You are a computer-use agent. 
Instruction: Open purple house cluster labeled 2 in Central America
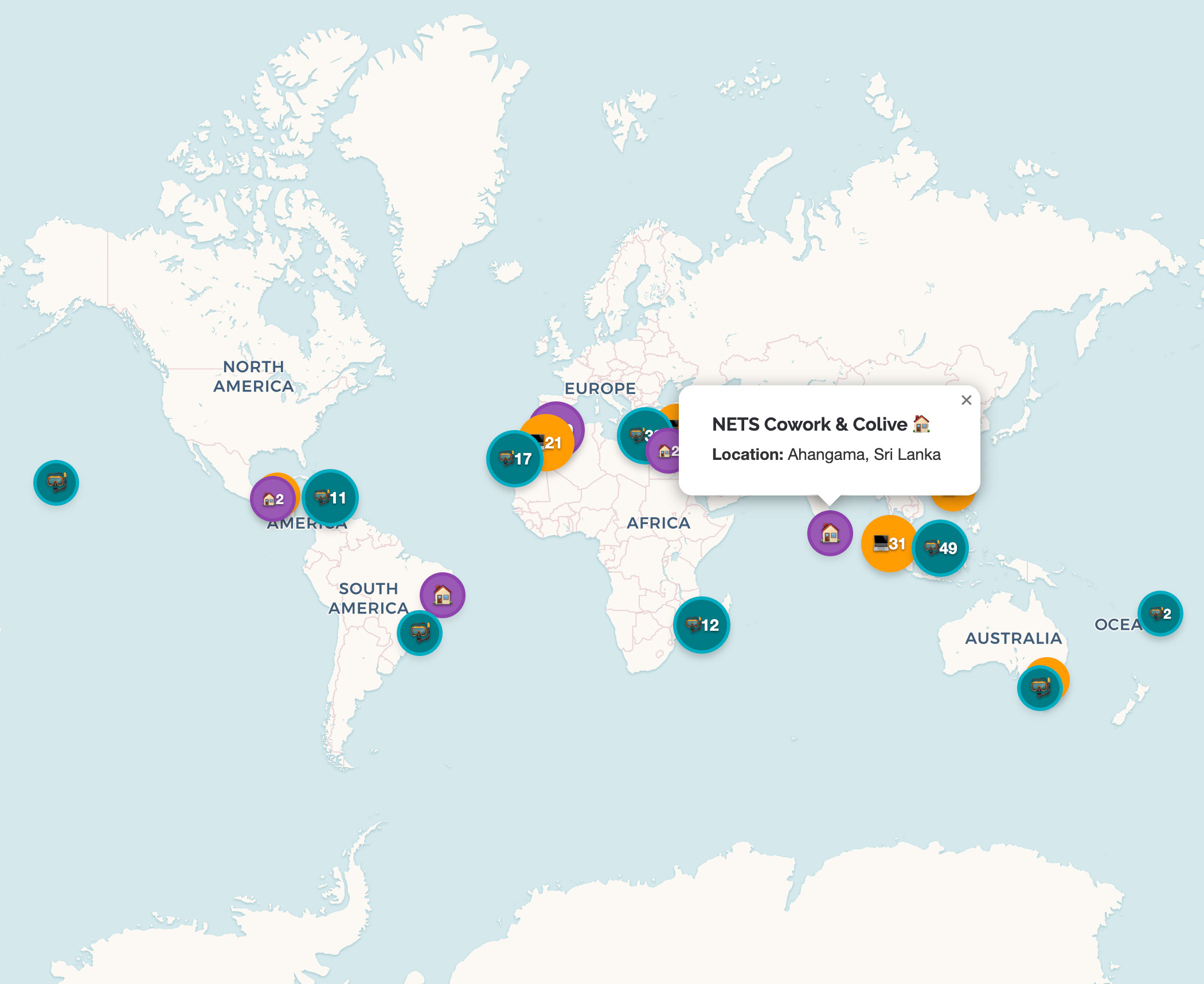[x=272, y=499]
